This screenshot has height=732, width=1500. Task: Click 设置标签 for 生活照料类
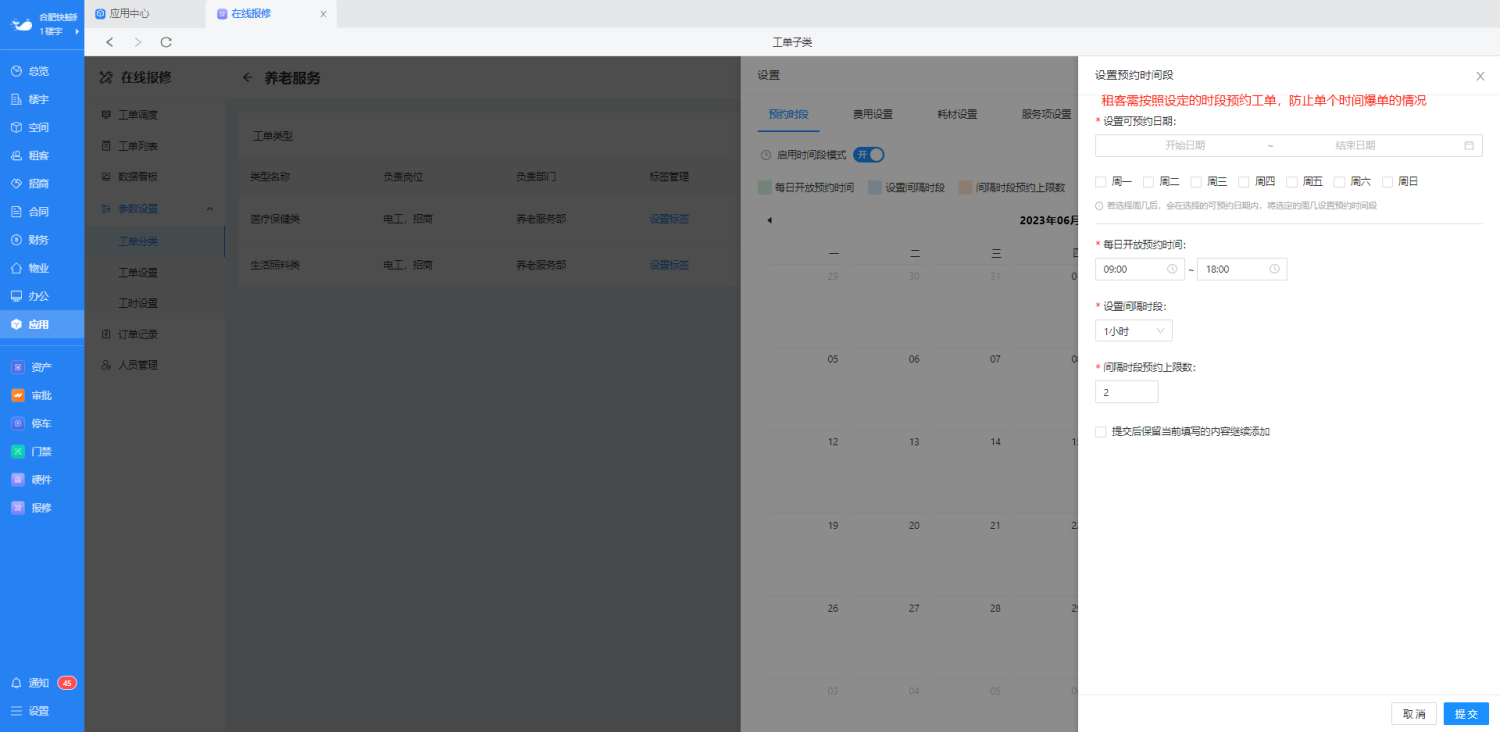(669, 265)
